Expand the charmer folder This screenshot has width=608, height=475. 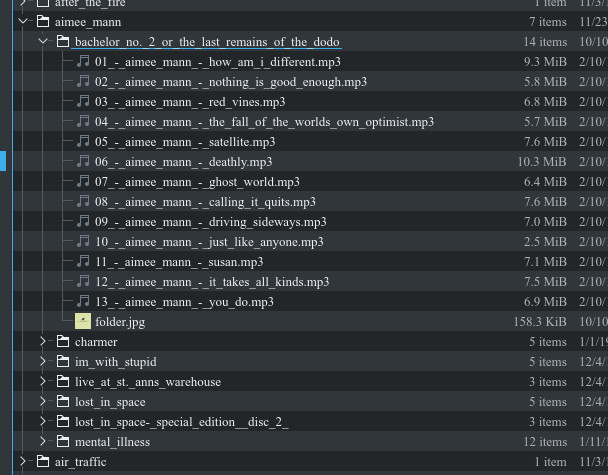[43, 341]
